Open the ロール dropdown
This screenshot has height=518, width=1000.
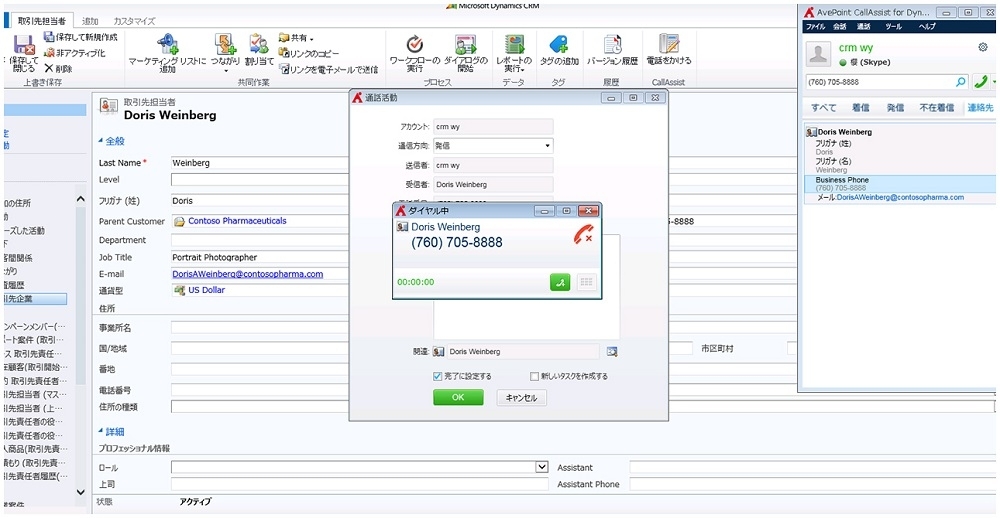tap(542, 467)
